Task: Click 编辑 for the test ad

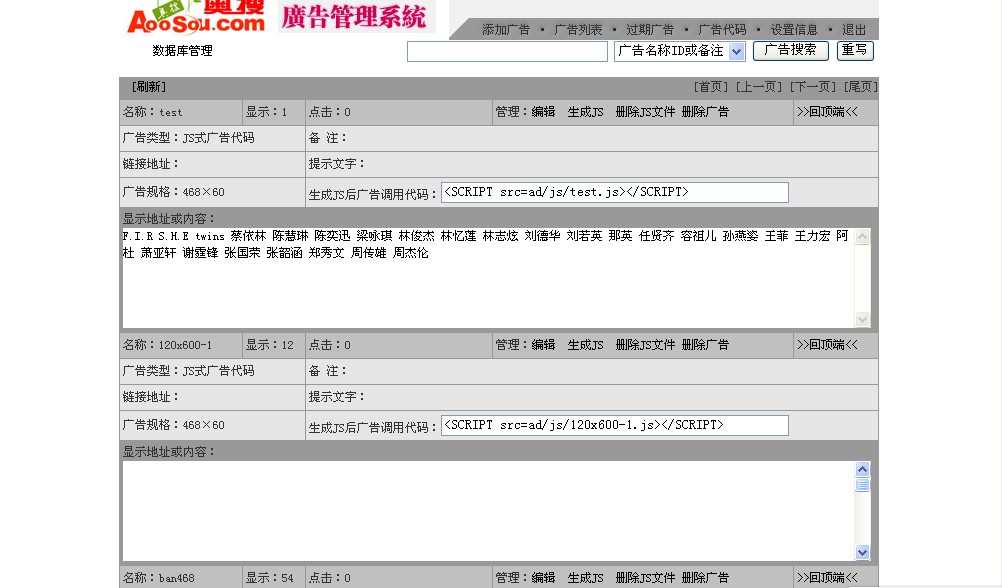Action: pos(543,112)
